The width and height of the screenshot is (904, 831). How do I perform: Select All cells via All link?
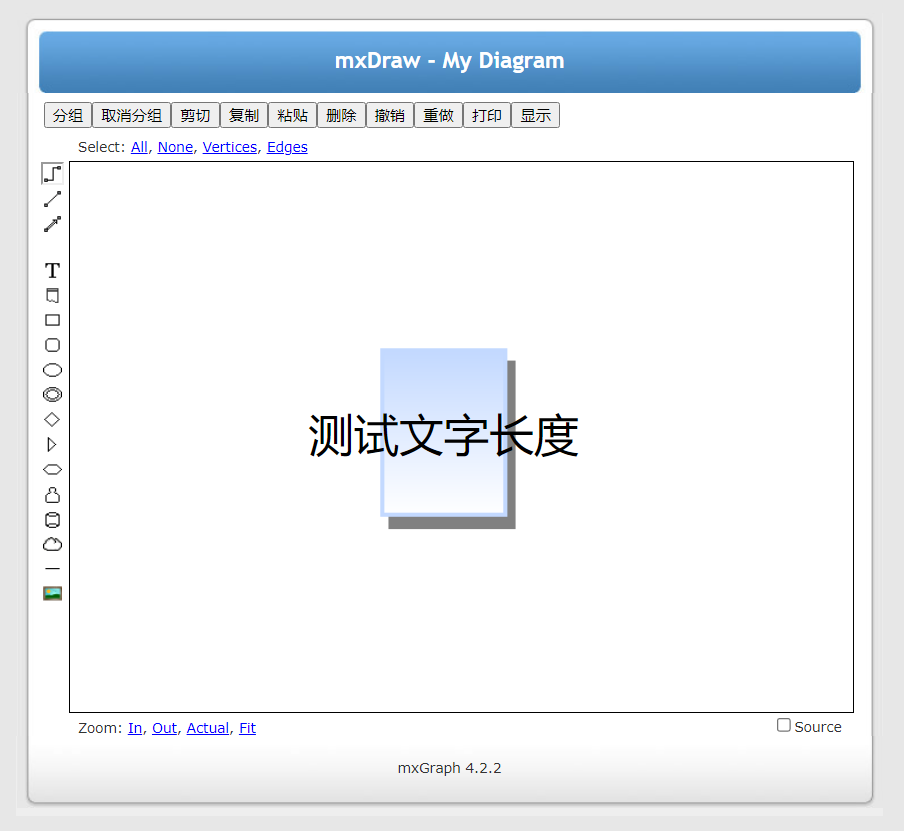click(139, 147)
